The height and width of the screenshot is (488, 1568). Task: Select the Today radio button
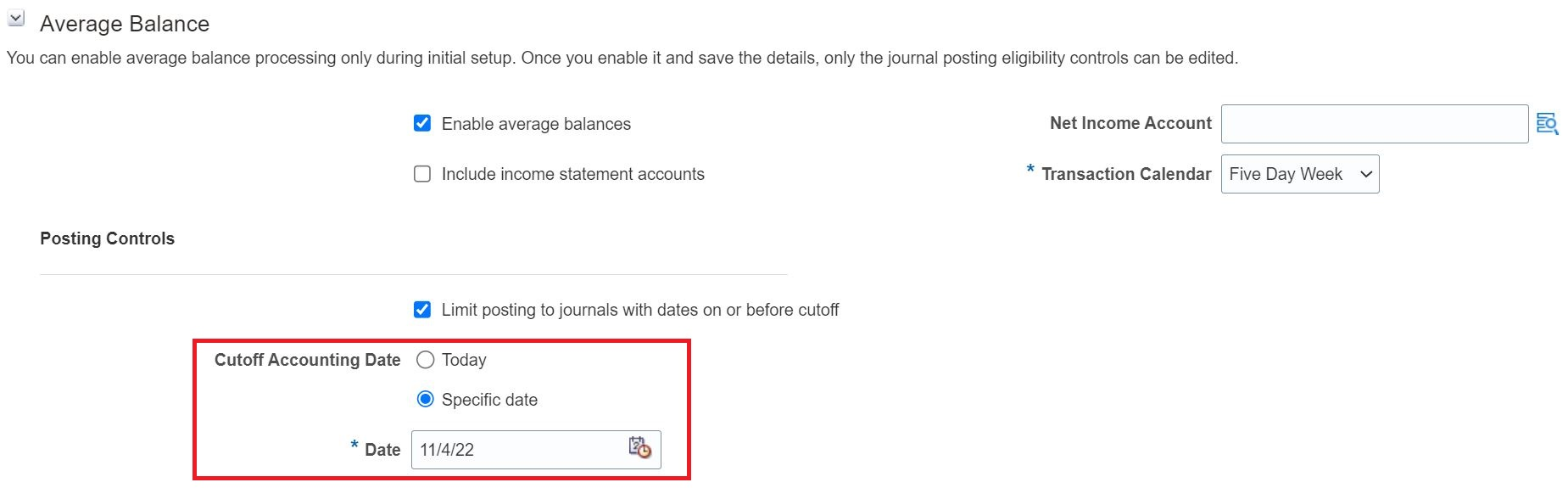pyautogui.click(x=426, y=360)
